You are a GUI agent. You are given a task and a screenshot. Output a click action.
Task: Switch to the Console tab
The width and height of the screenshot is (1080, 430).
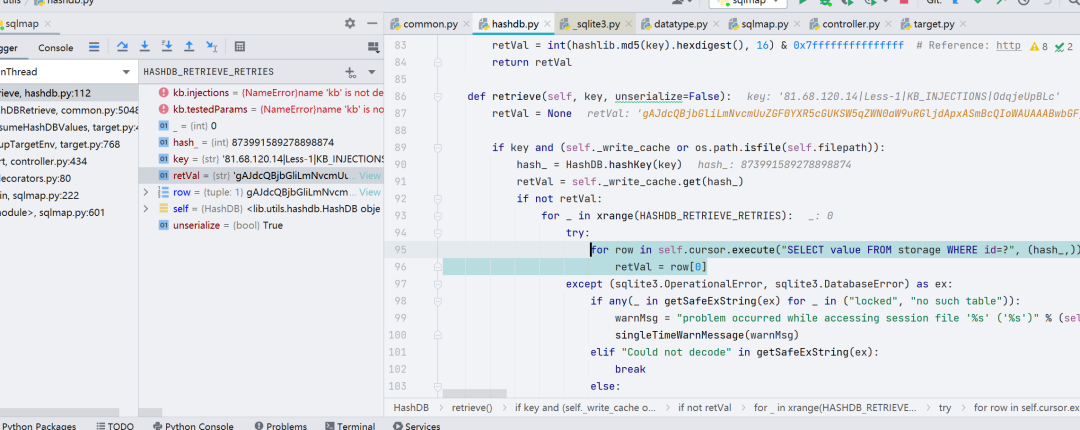pyautogui.click(x=56, y=48)
